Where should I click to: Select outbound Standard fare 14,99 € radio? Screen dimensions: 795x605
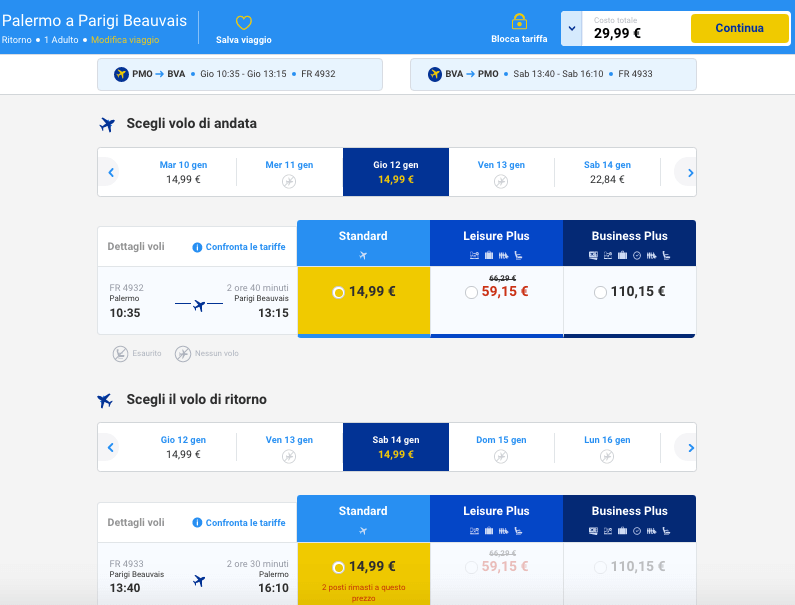pyautogui.click(x=339, y=293)
